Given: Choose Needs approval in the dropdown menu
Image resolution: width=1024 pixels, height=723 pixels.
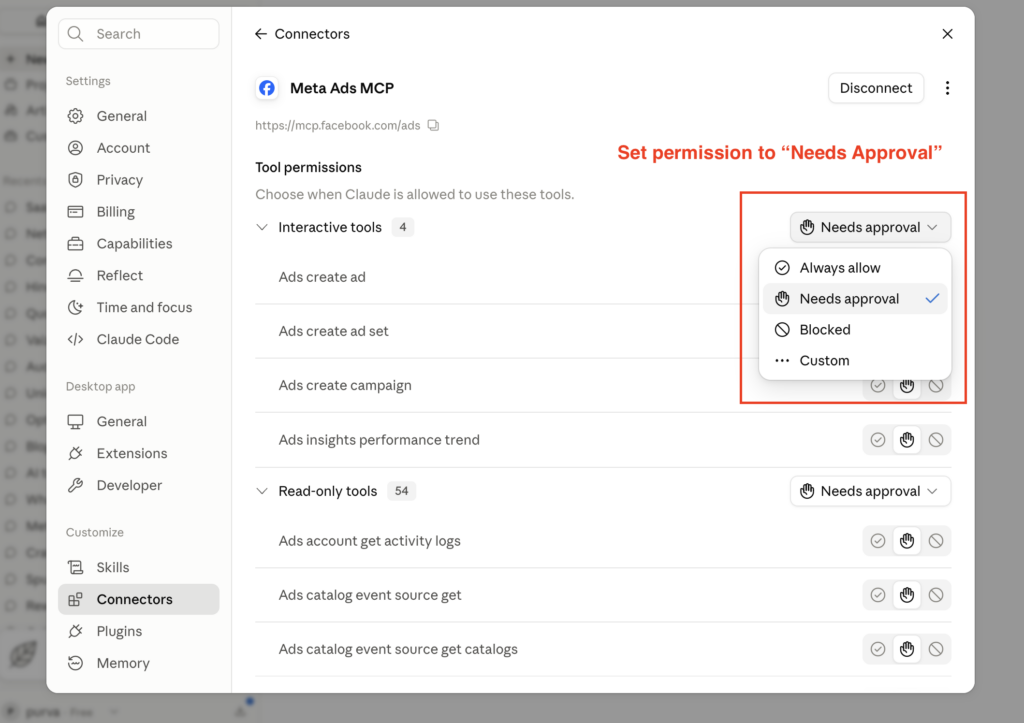Looking at the screenshot, I should [x=855, y=298].
